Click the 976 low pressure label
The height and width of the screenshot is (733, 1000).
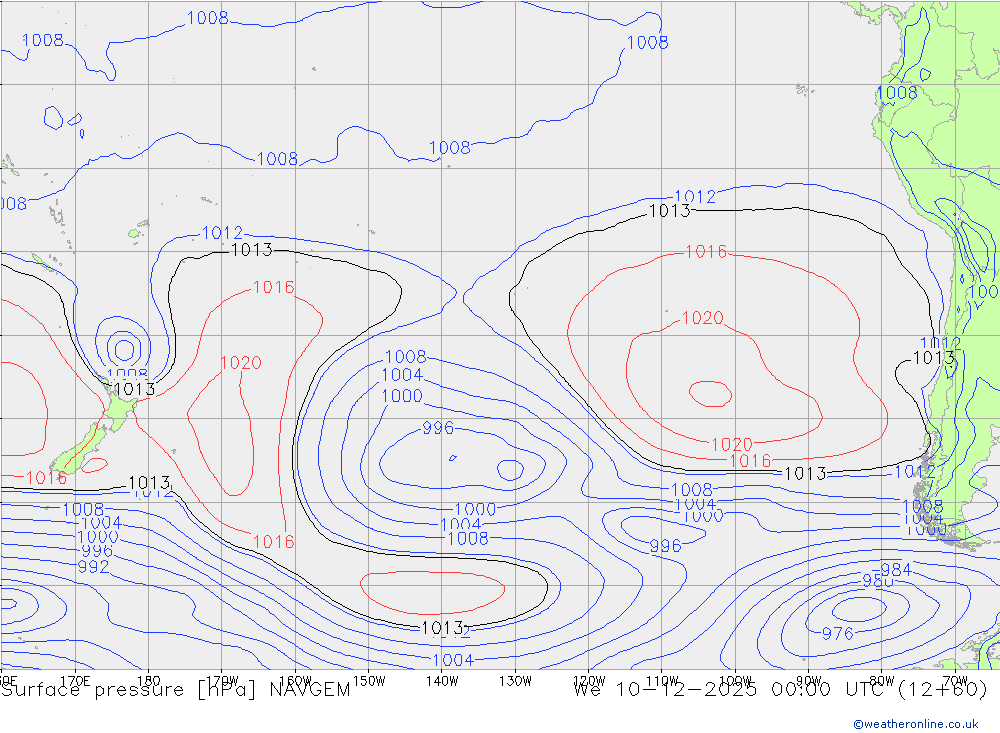837,633
